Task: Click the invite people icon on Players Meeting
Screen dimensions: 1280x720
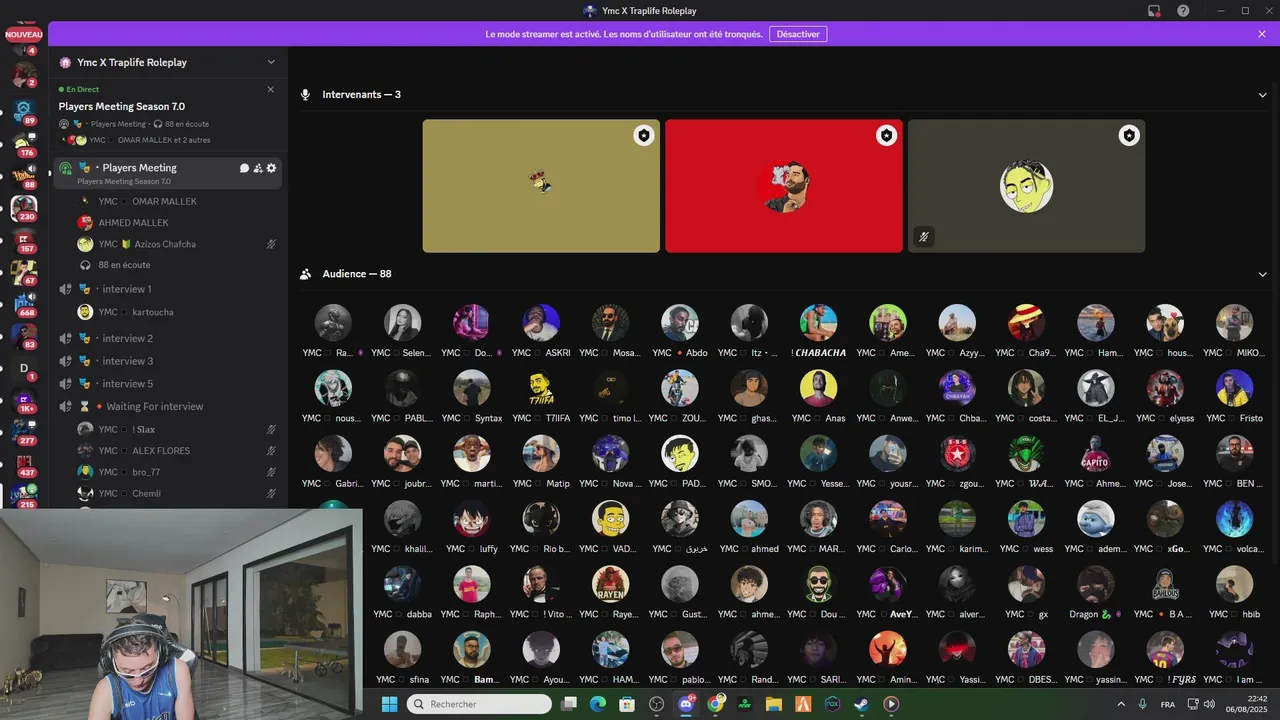Action: (x=258, y=168)
